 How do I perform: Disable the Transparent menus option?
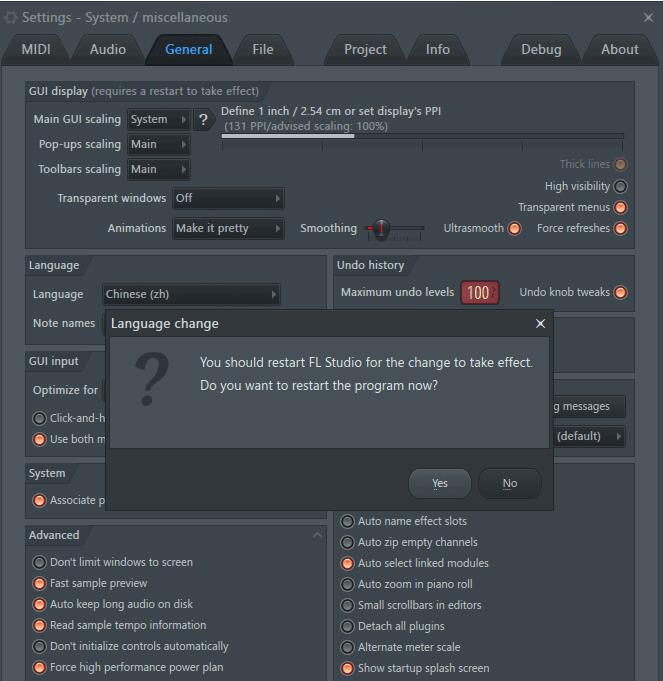tap(620, 208)
